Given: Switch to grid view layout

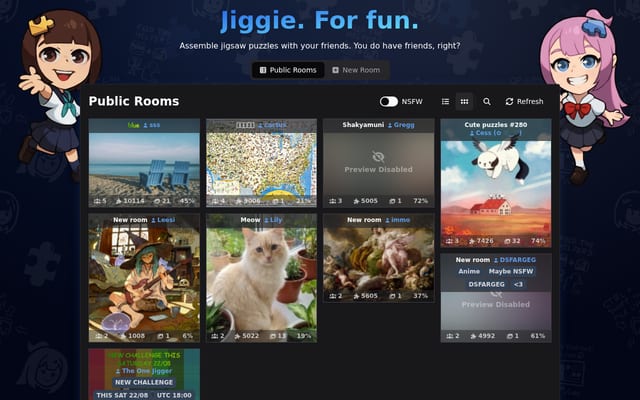Looking at the screenshot, I should pos(464,102).
